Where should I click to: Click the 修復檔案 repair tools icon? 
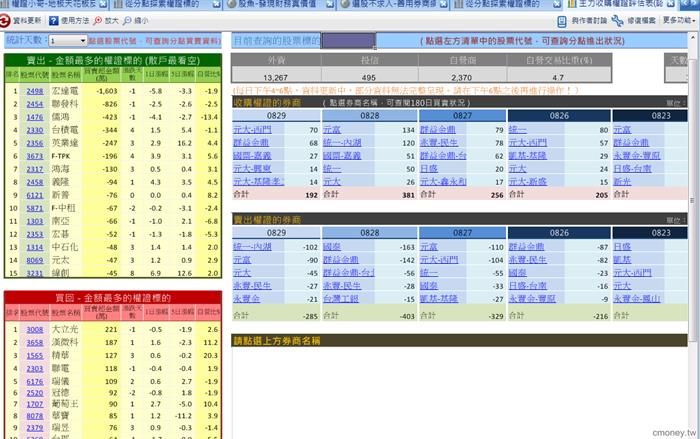[x=617, y=21]
